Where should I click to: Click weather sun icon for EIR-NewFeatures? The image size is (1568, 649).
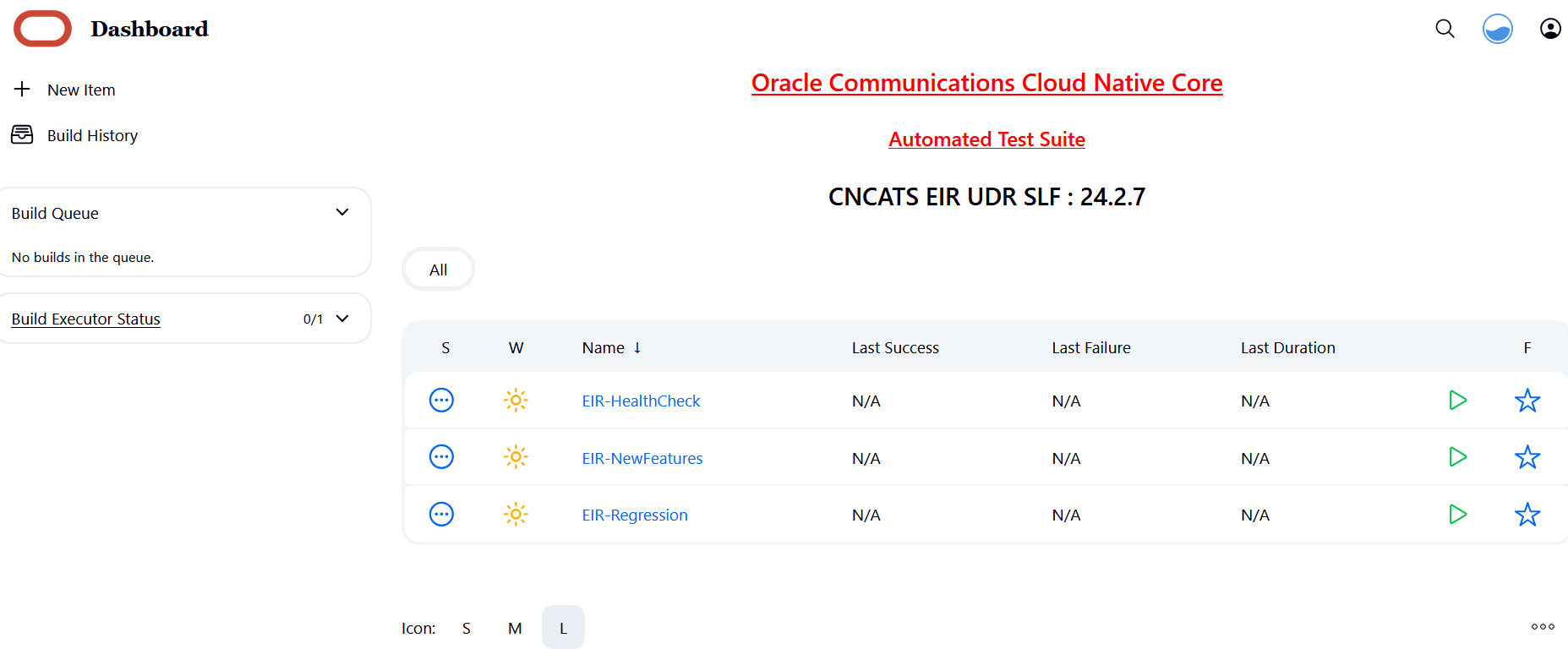coord(516,457)
